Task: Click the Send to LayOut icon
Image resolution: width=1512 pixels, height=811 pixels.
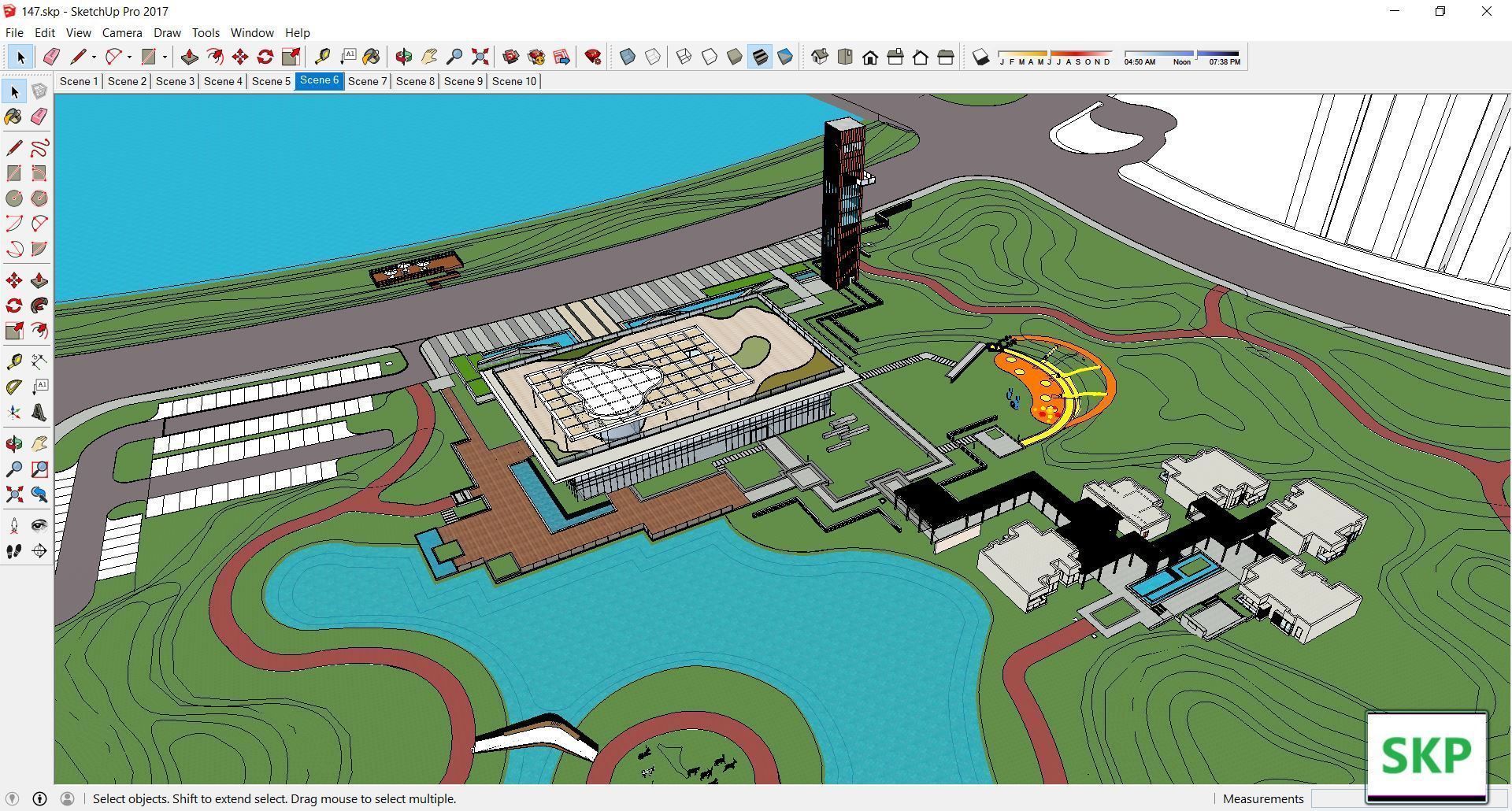Action: point(561,57)
